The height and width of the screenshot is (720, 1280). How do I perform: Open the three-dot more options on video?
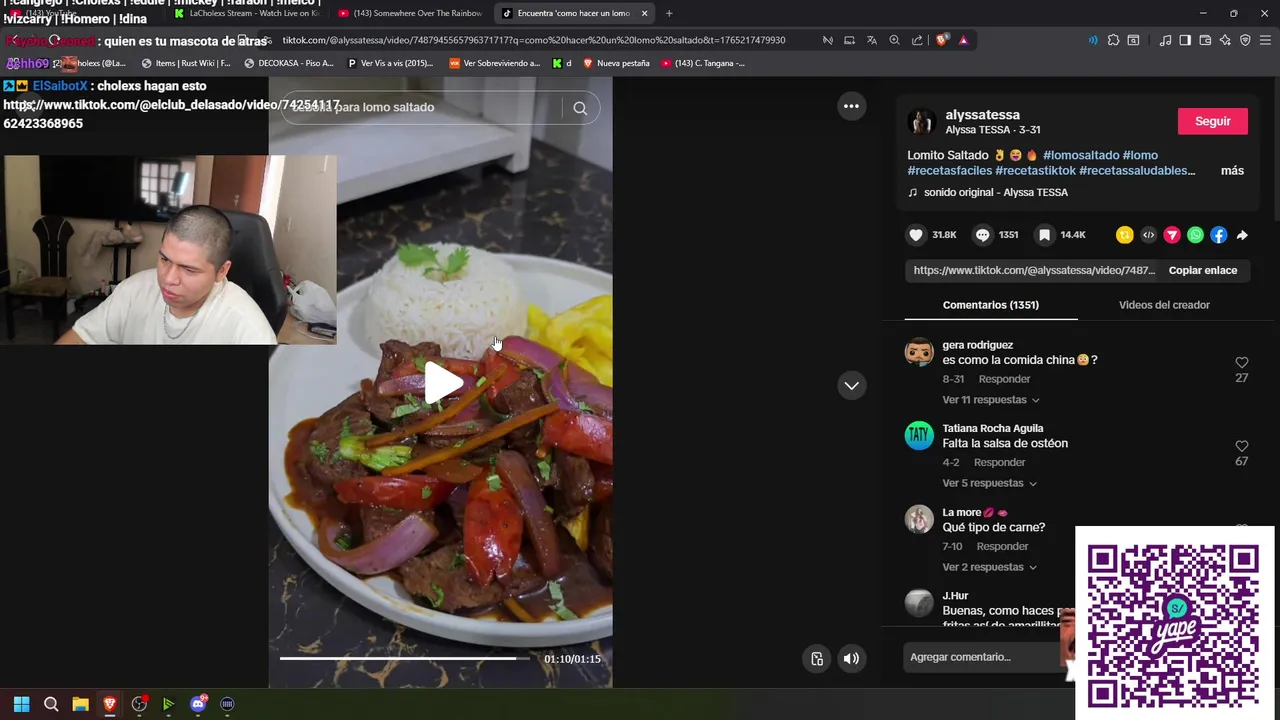tap(851, 106)
